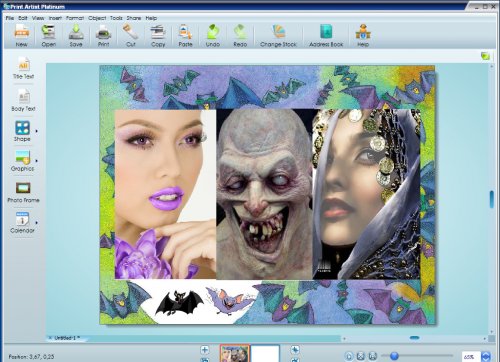Click the page navigation icon right of the thumbnails

click(x=295, y=350)
